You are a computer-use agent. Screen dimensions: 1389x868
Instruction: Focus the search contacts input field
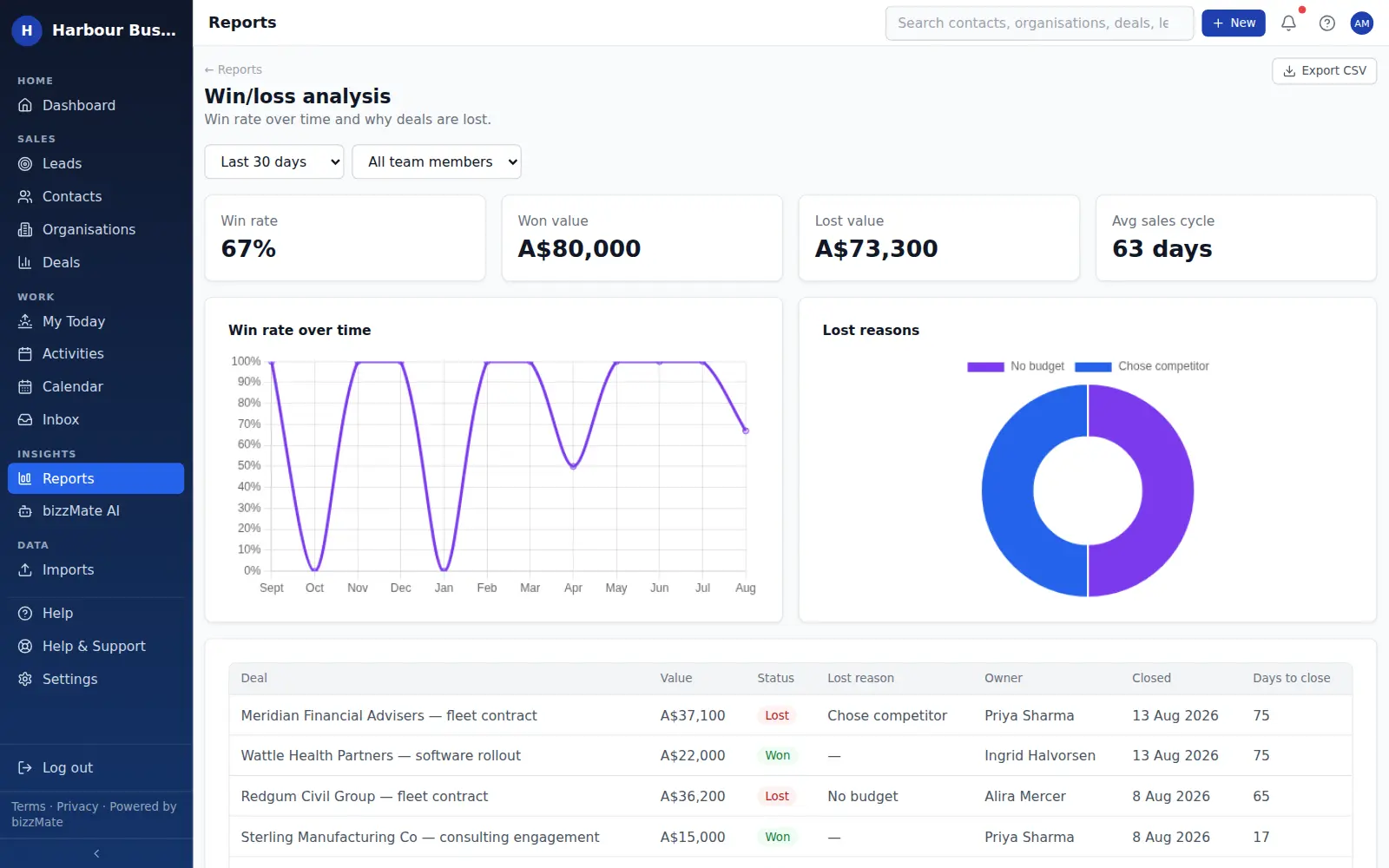coord(1039,23)
